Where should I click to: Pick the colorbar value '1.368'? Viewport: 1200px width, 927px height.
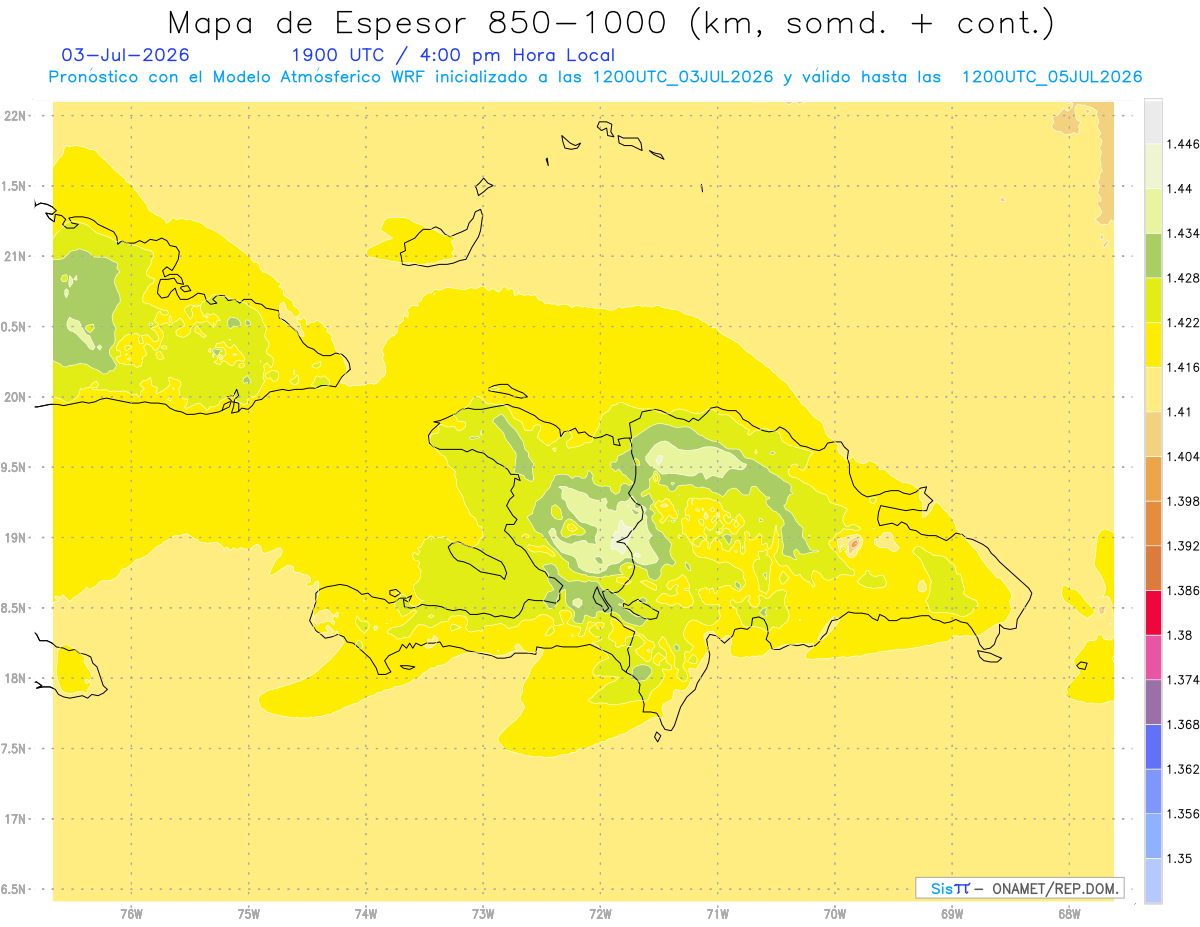tap(1184, 724)
